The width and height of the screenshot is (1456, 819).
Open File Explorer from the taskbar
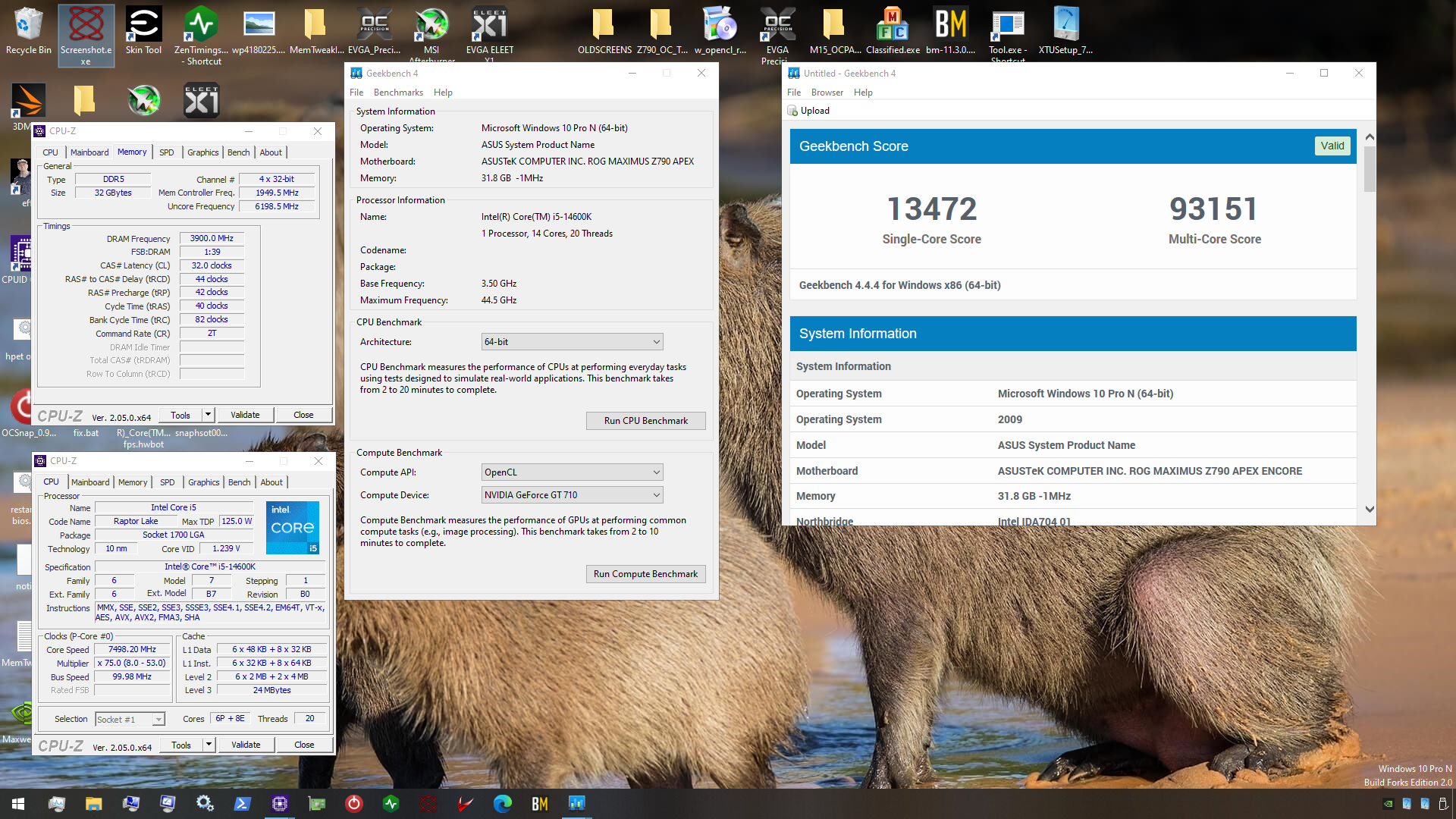pos(93,804)
